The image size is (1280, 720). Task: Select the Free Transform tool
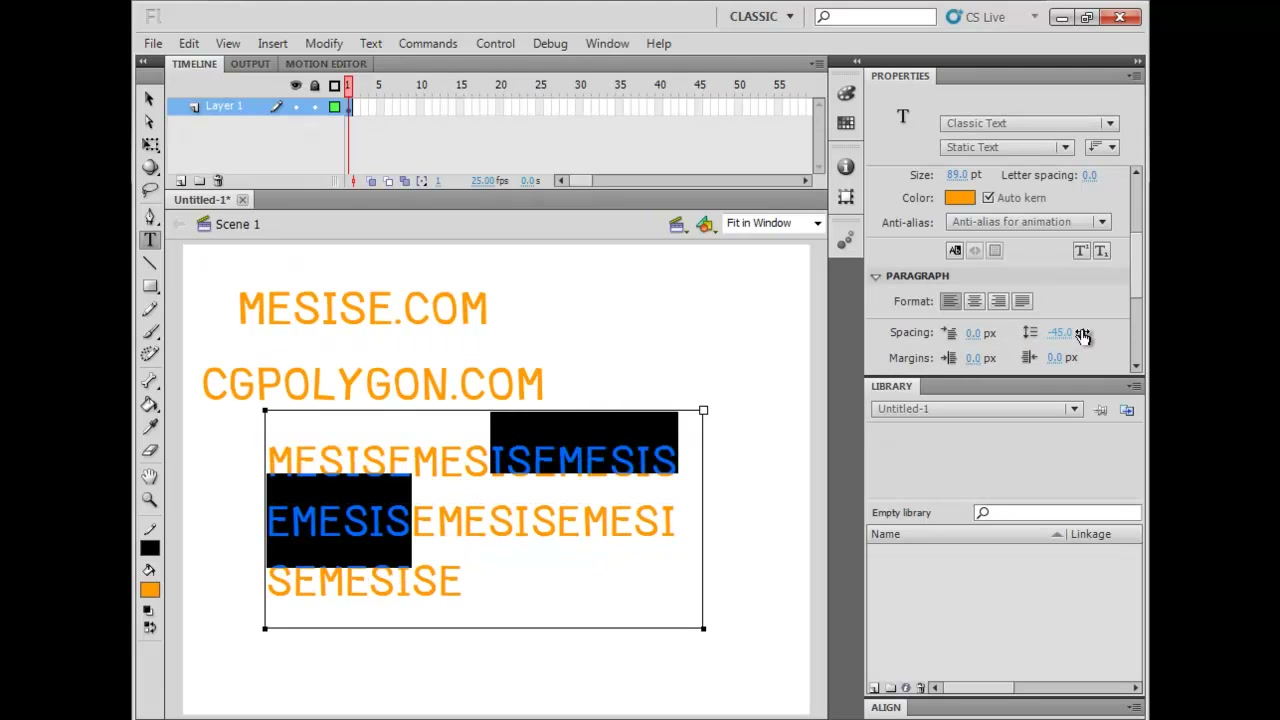150,145
